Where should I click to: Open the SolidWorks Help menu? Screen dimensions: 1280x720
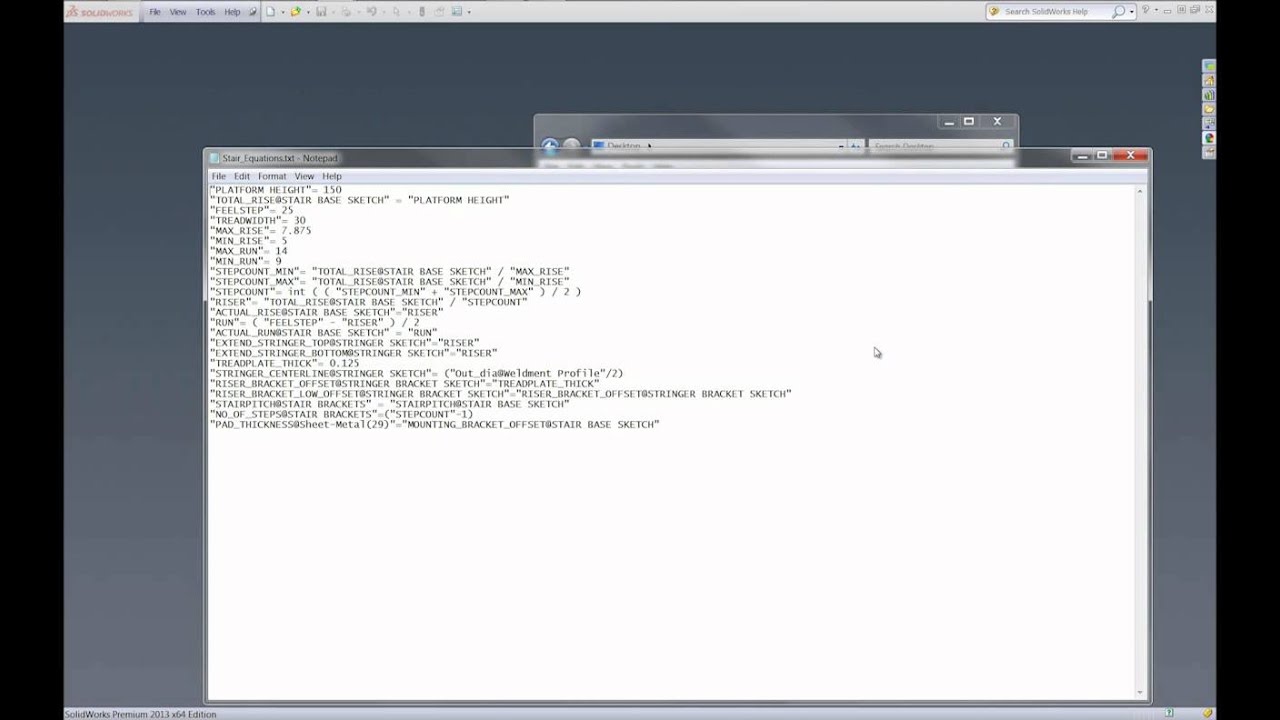pyautogui.click(x=232, y=12)
